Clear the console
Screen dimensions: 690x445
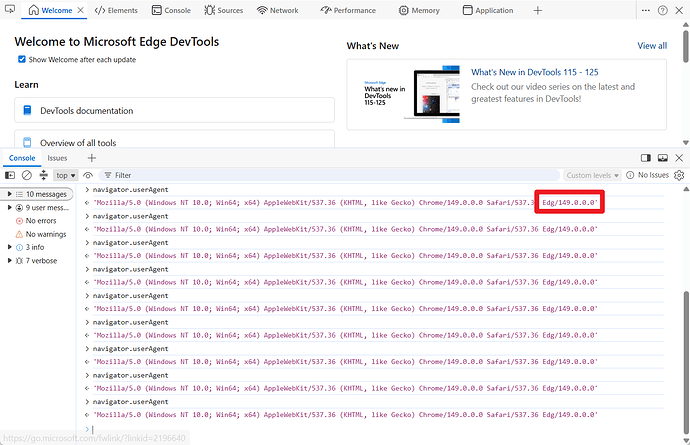click(x=27, y=175)
